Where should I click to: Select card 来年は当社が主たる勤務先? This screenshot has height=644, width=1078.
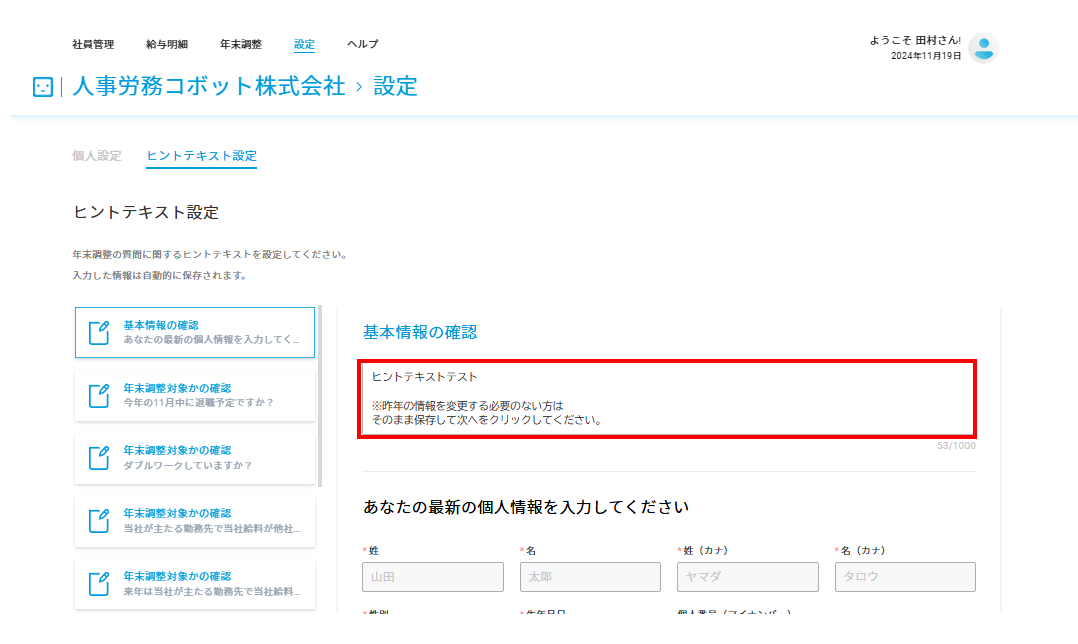coord(195,584)
